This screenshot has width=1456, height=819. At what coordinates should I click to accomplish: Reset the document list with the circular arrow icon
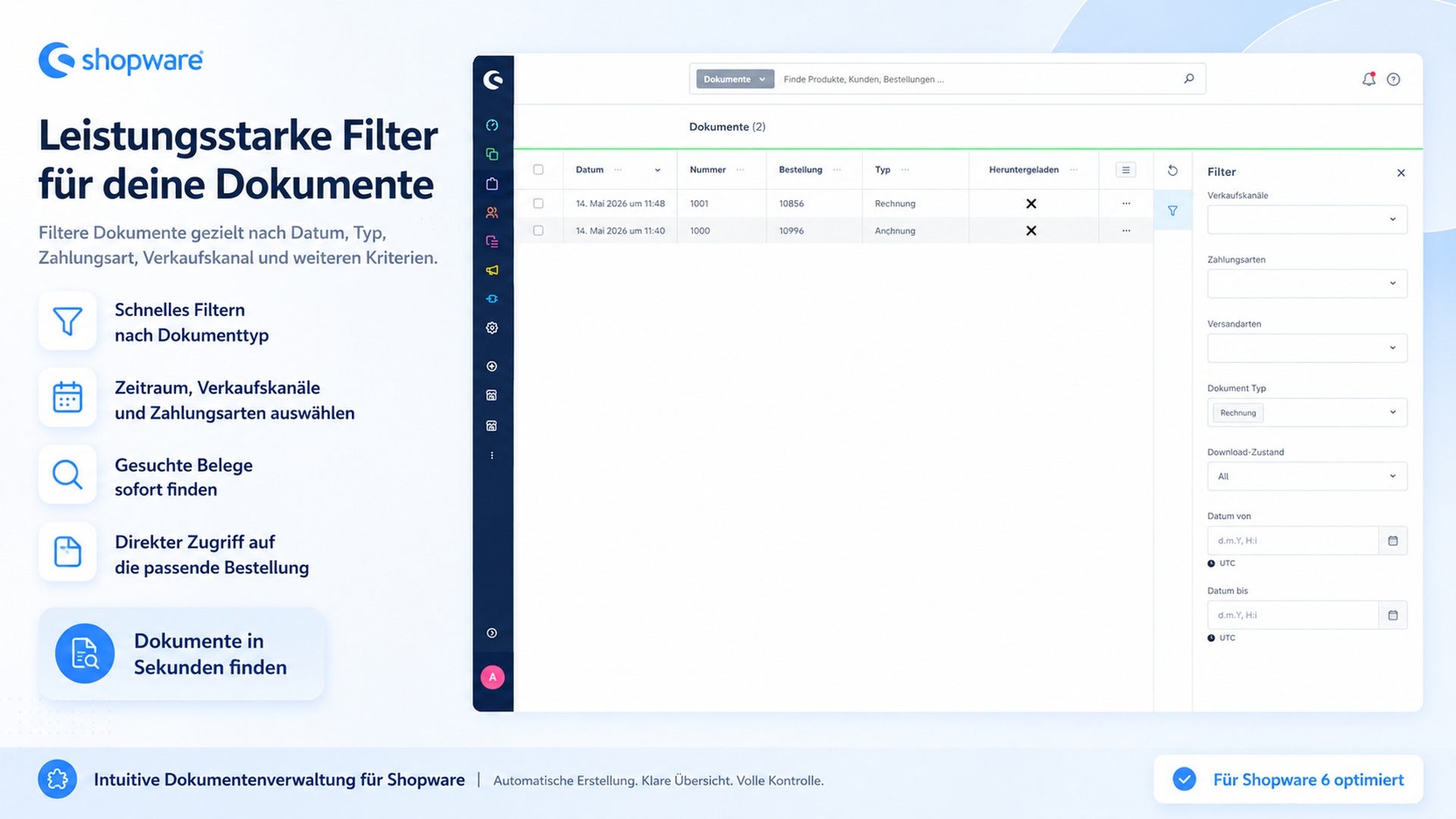coord(1172,171)
